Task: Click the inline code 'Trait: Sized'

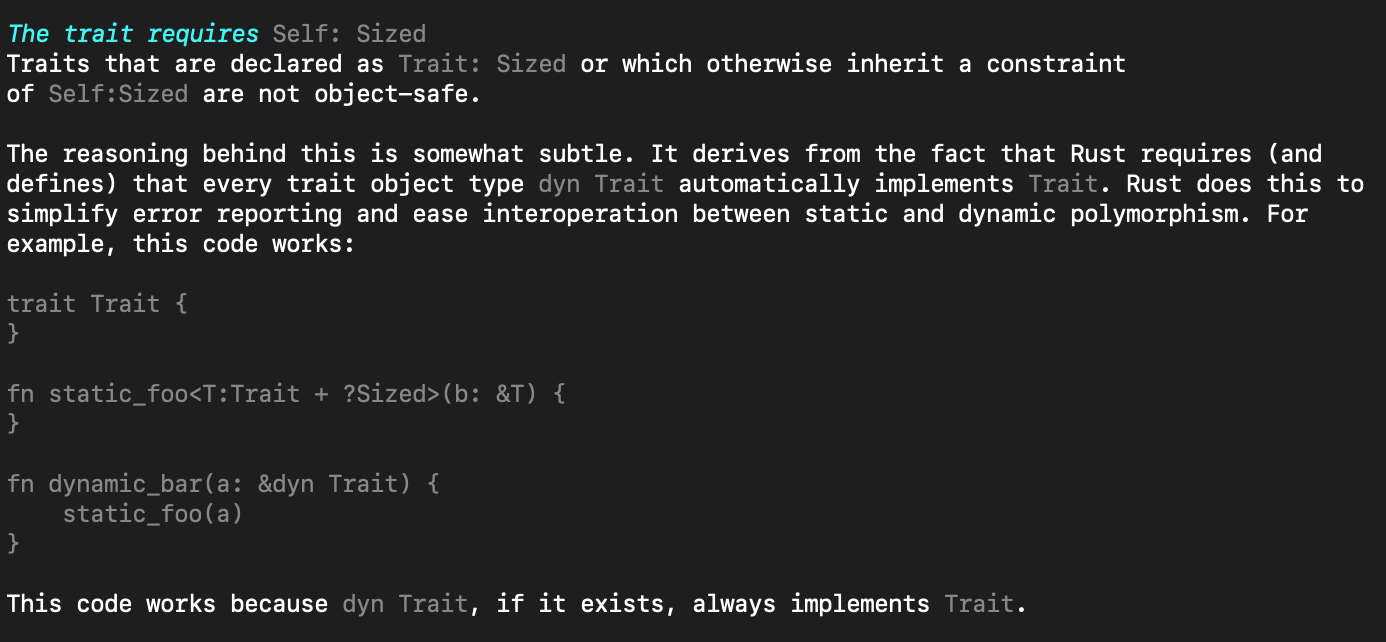Action: click(482, 64)
